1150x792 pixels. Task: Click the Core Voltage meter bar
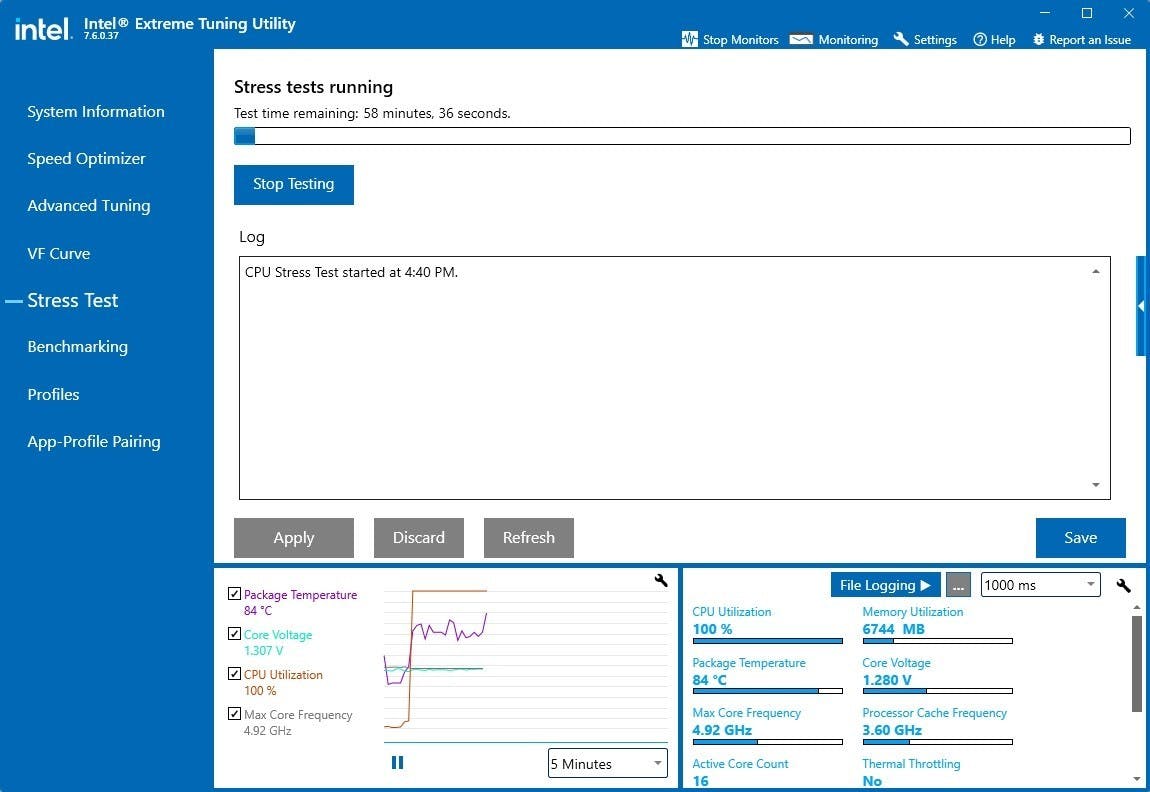[x=937, y=691]
